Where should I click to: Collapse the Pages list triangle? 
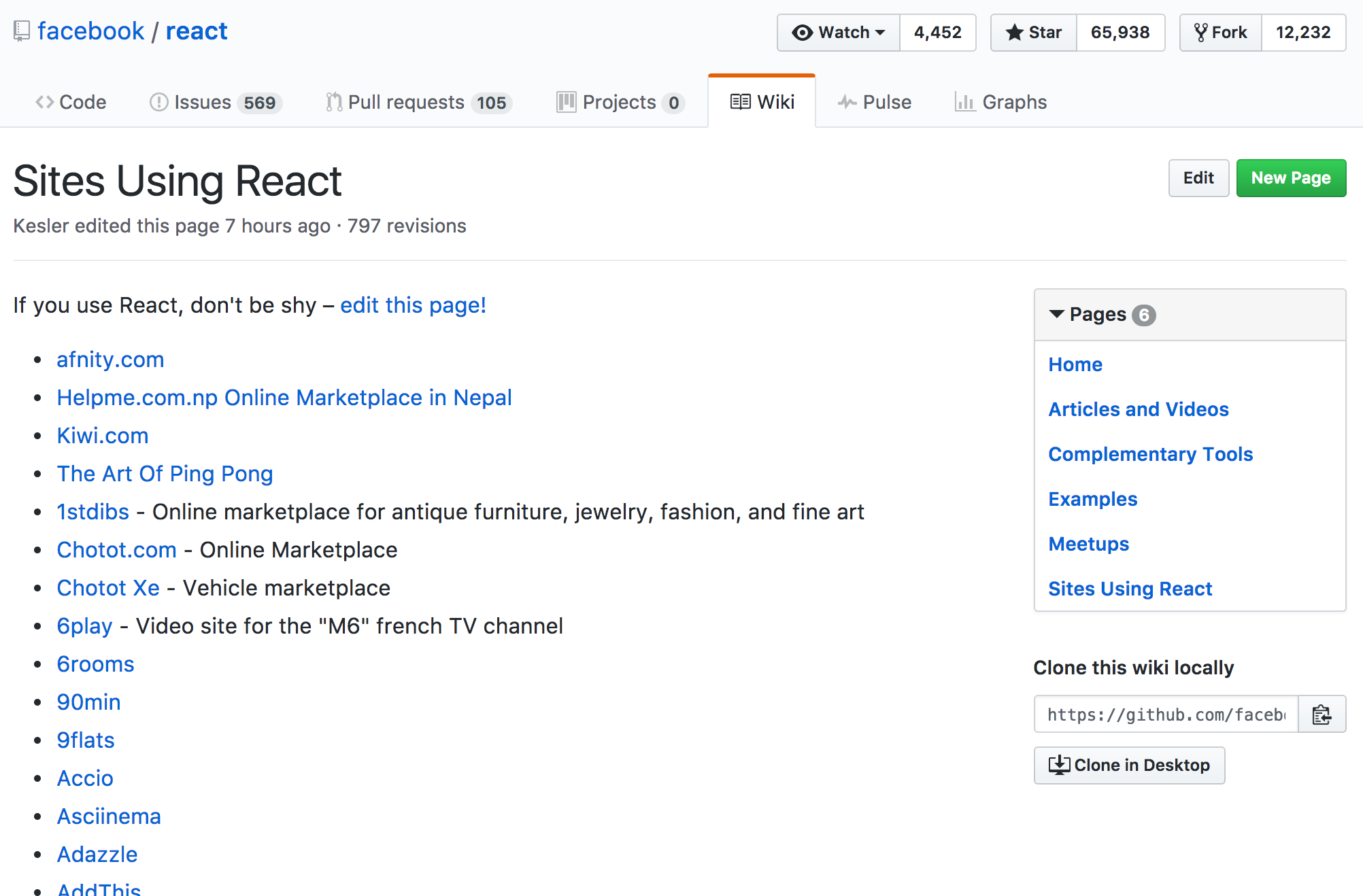(1056, 314)
